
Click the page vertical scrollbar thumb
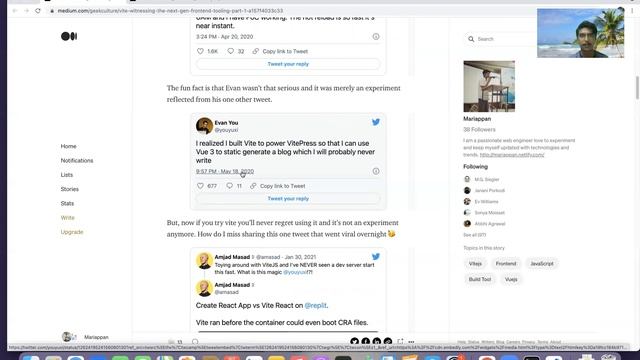coord(637,87)
